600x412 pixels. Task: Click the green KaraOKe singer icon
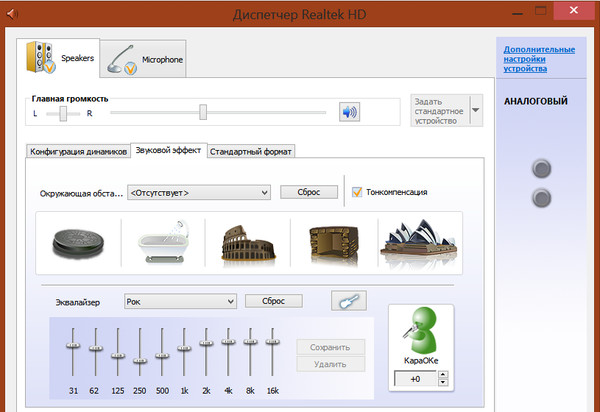pyautogui.click(x=420, y=331)
